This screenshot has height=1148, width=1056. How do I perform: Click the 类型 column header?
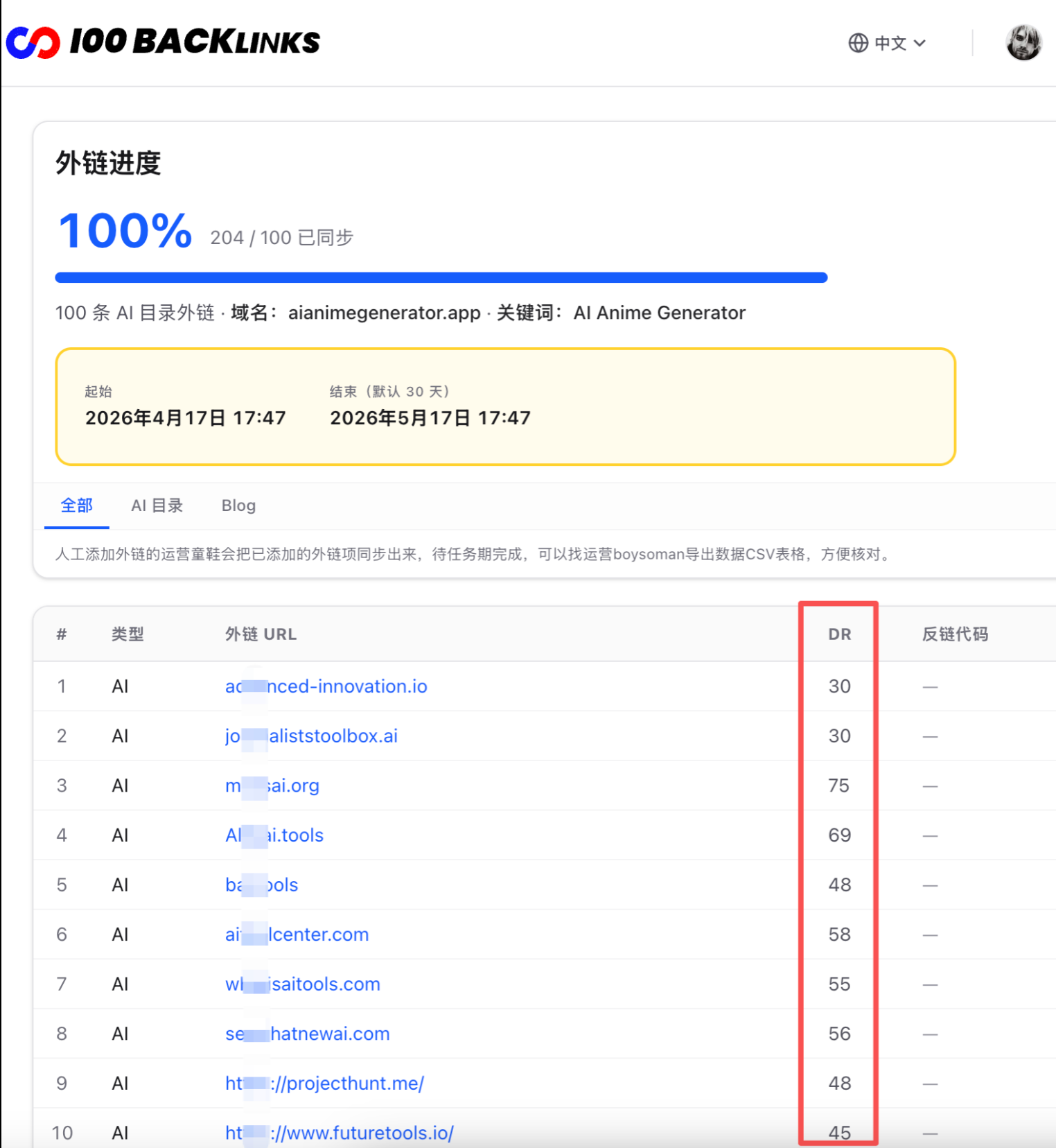(x=128, y=634)
